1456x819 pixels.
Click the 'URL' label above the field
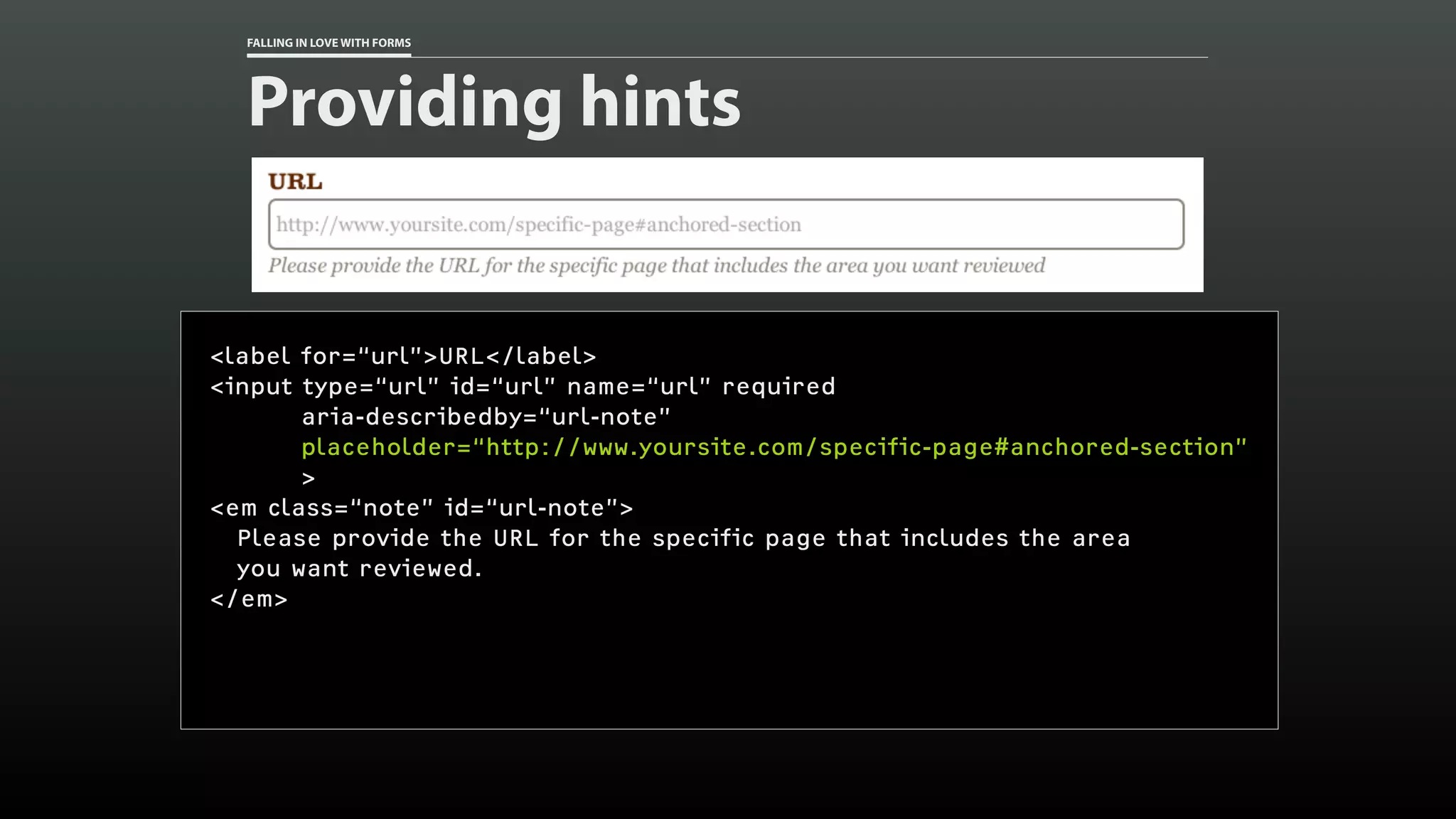click(295, 182)
